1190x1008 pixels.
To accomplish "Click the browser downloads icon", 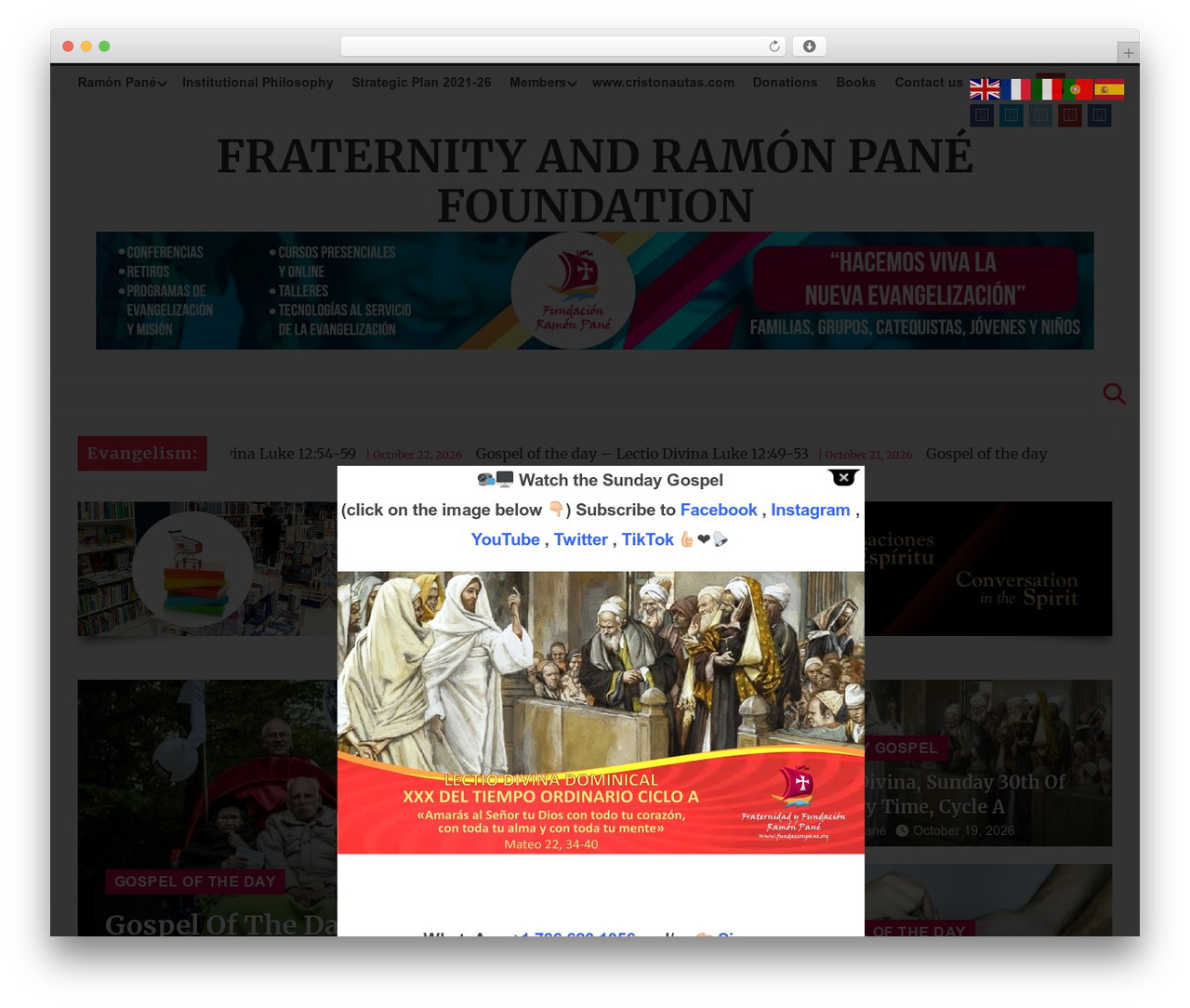I will 810,46.
